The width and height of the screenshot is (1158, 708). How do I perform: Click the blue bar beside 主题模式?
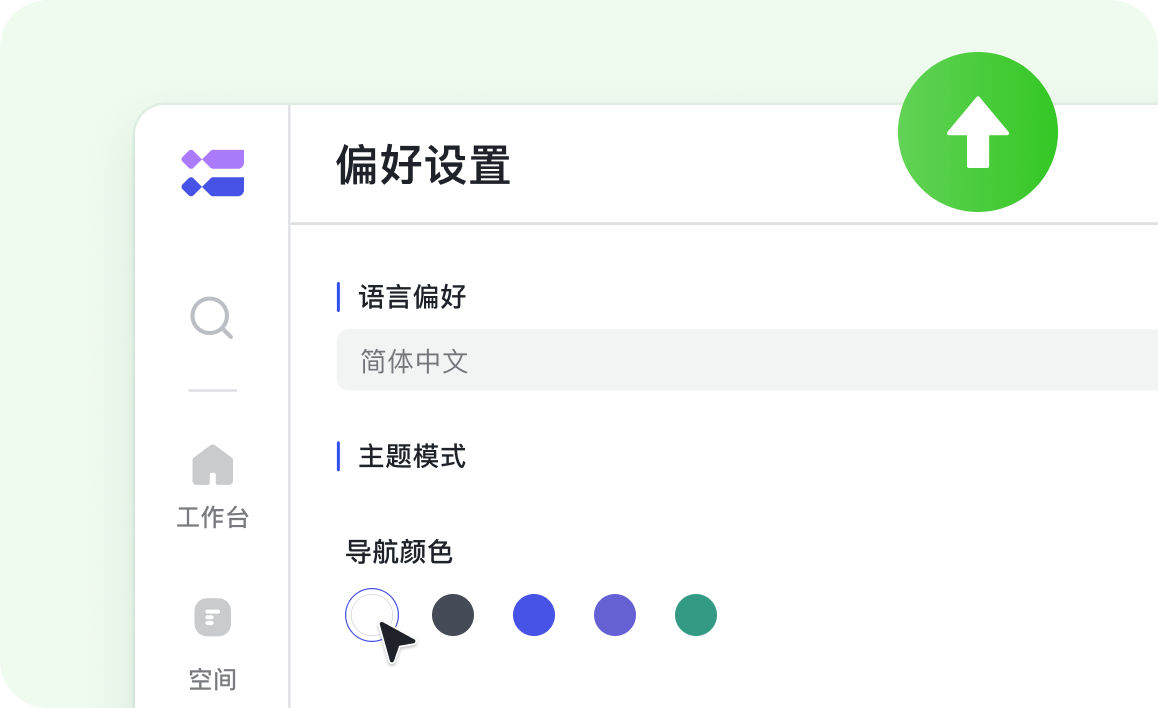tap(338, 457)
